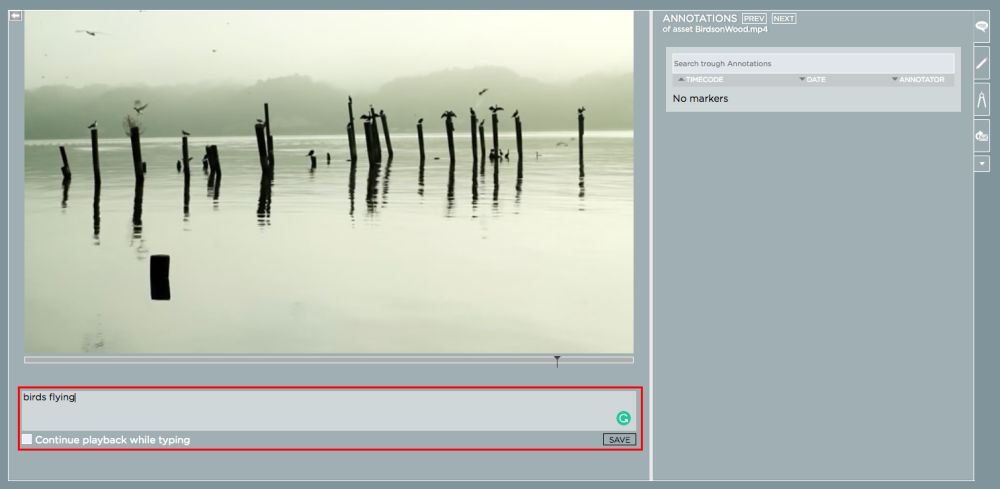
Task: Enable Continue playback while typing
Action: [x=27, y=440]
